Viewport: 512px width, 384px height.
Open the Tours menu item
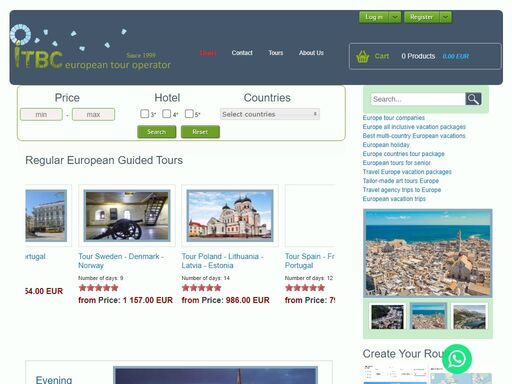(276, 53)
